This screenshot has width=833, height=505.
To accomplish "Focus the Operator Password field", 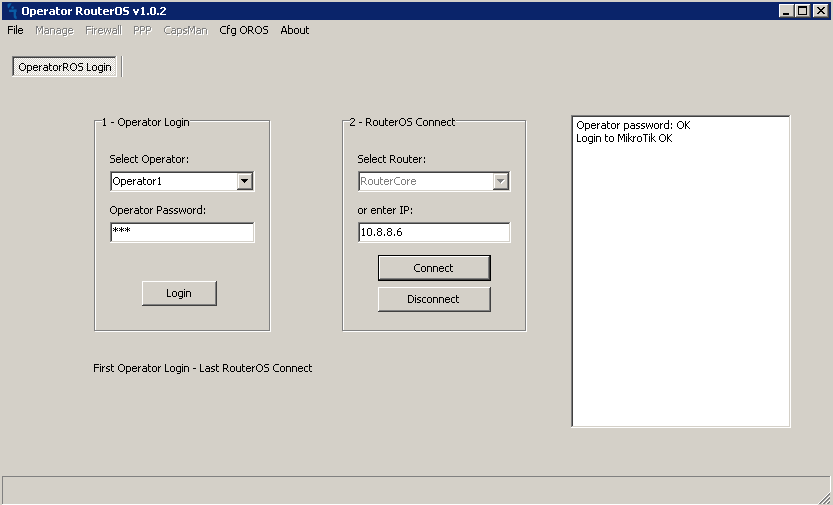I will click(x=182, y=232).
